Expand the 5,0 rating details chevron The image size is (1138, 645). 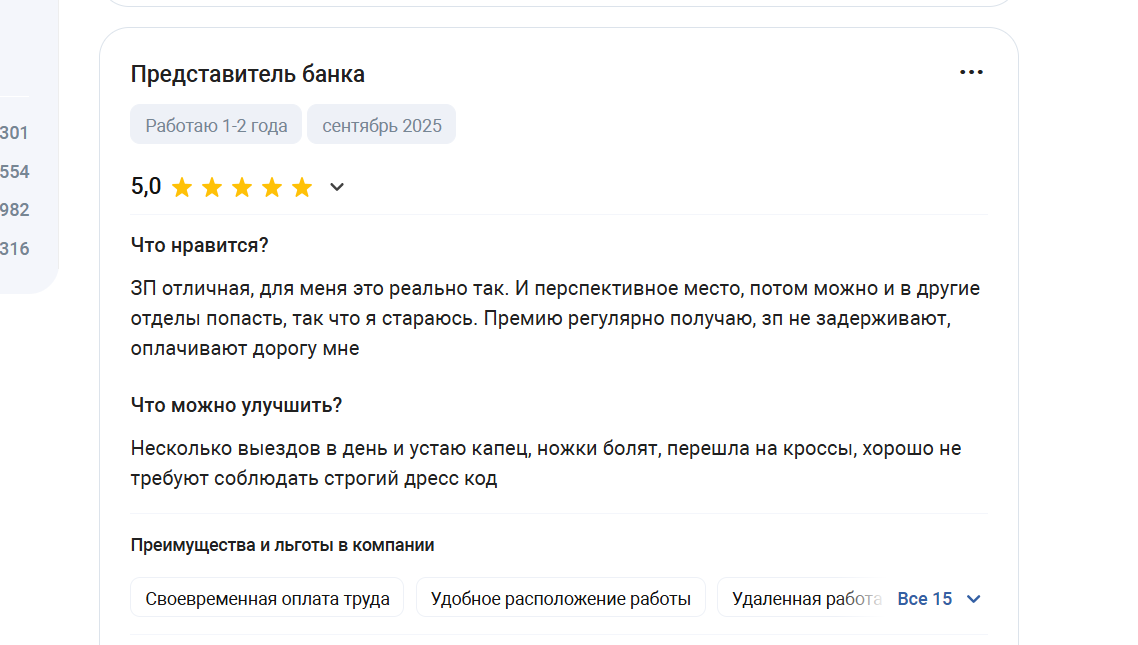337,187
